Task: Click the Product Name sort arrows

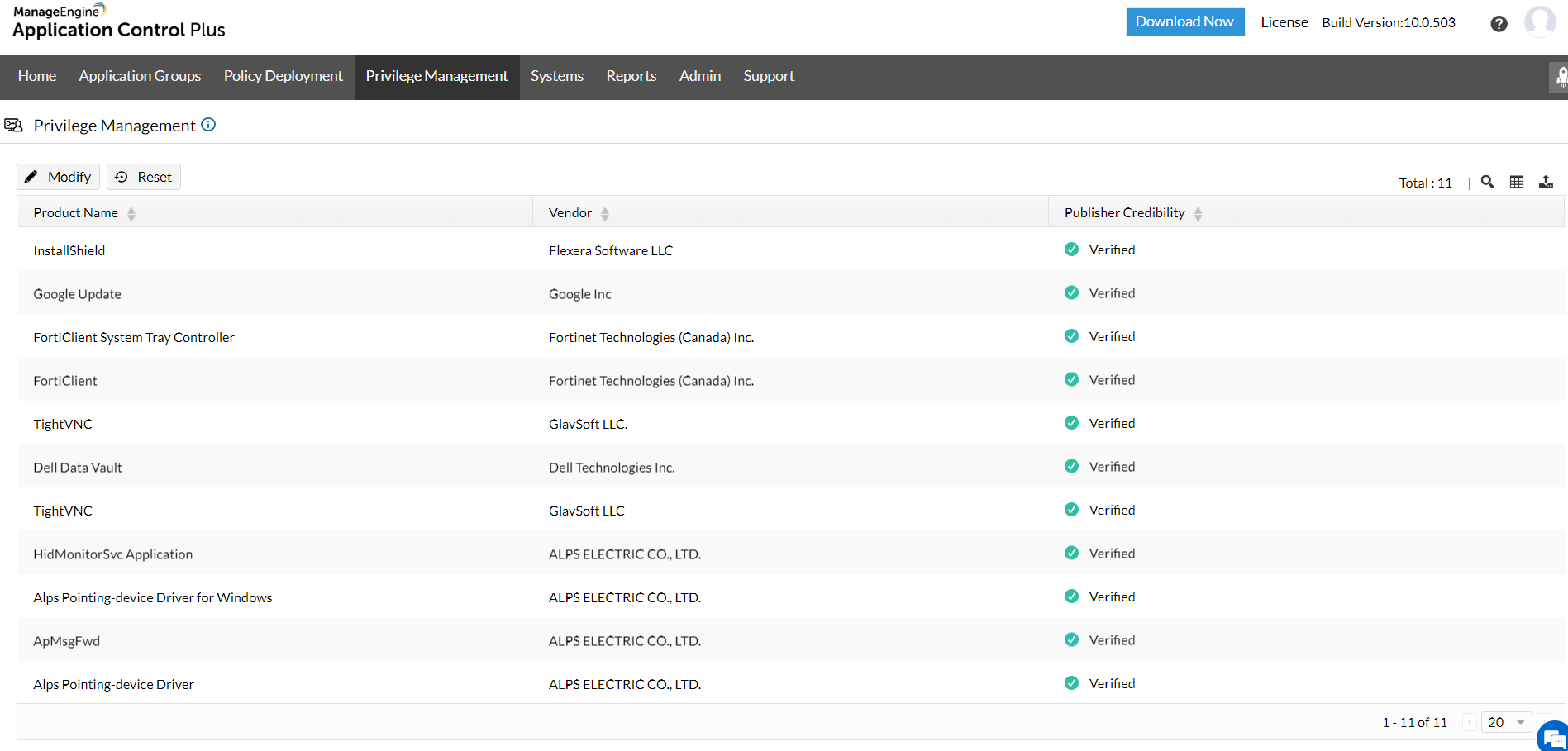Action: [131, 214]
